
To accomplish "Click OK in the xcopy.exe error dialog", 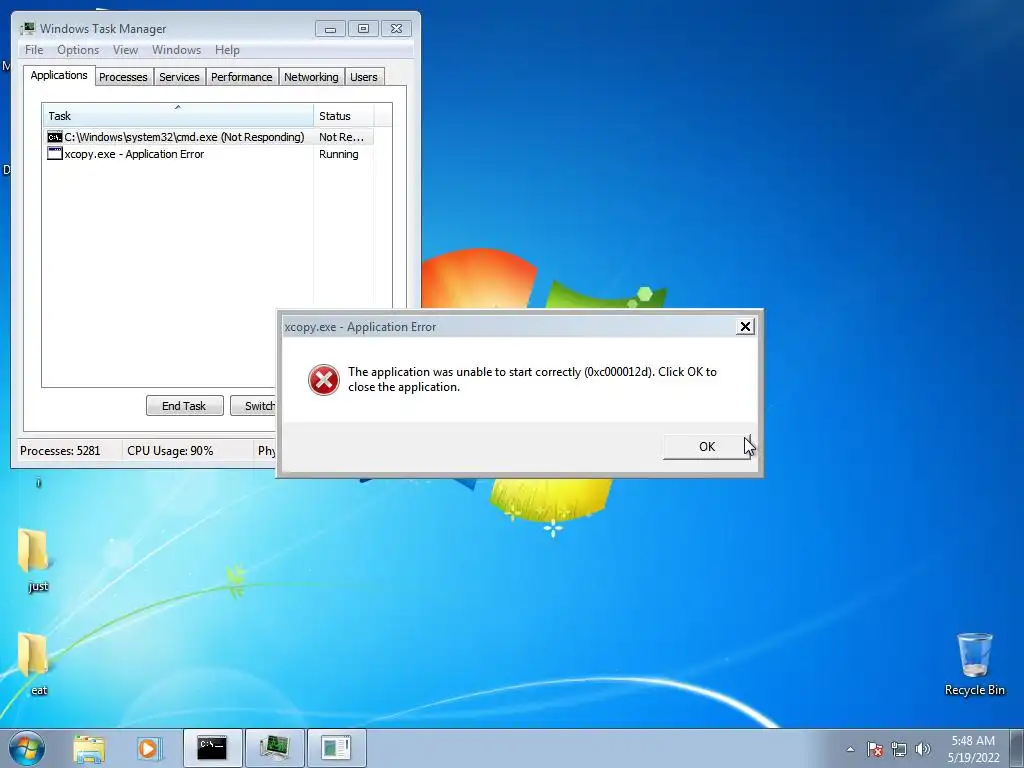I will point(707,447).
